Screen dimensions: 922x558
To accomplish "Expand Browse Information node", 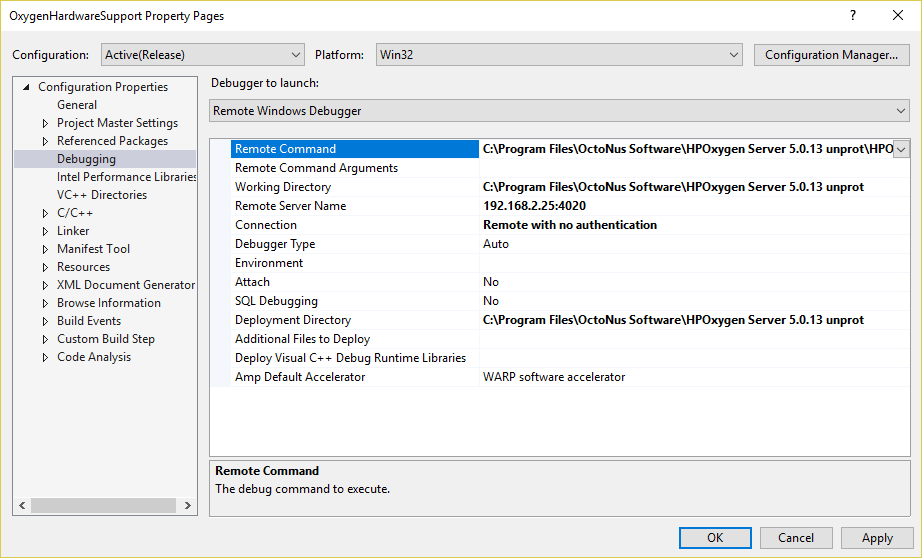I will pyautogui.click(x=45, y=303).
